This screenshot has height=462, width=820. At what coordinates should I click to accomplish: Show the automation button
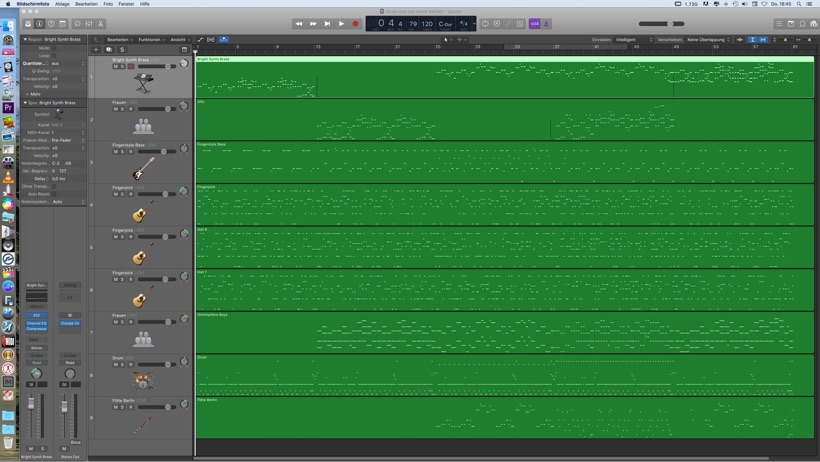pyautogui.click(x=200, y=39)
